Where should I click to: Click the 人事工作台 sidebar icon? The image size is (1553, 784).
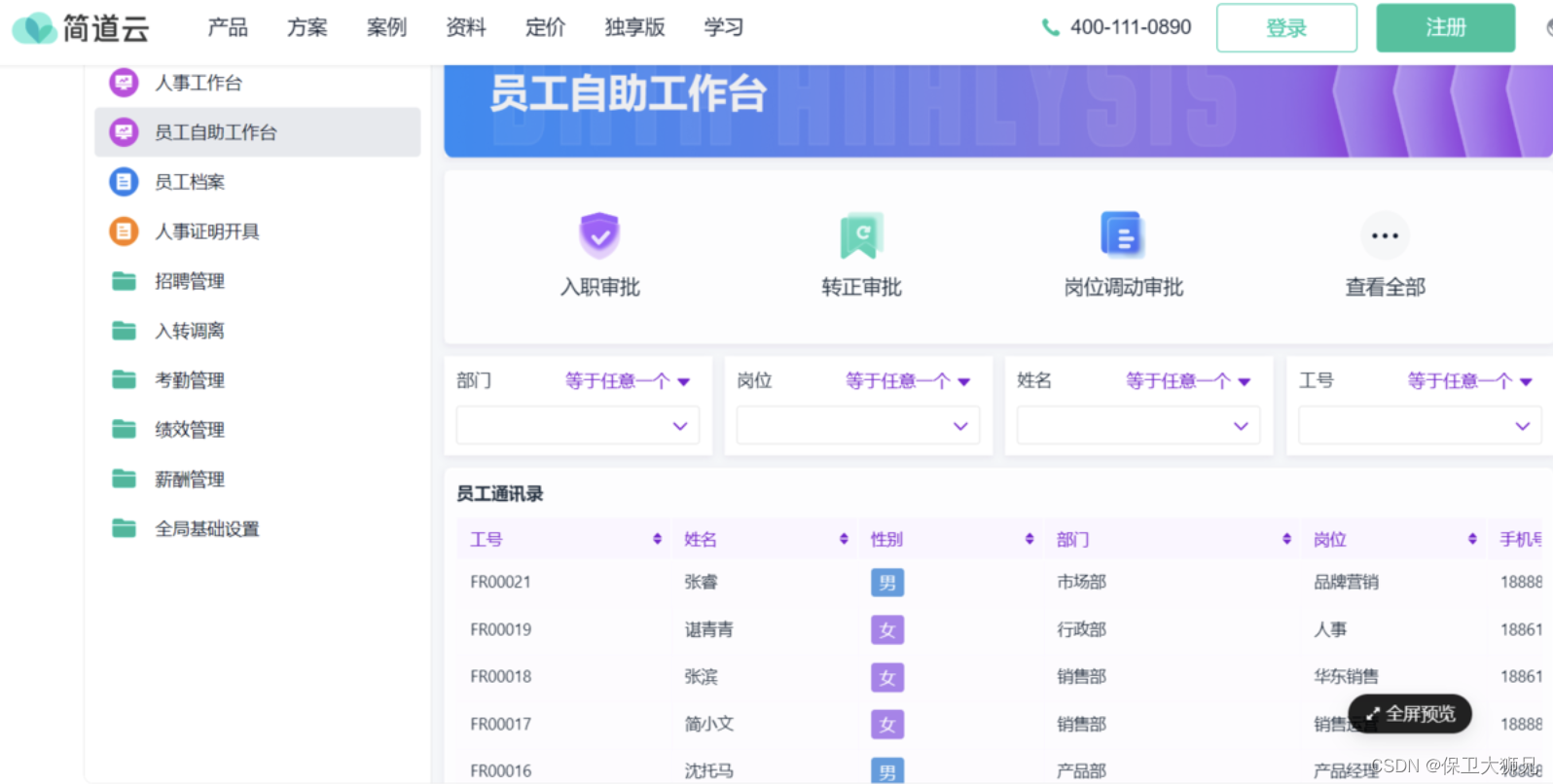(124, 83)
